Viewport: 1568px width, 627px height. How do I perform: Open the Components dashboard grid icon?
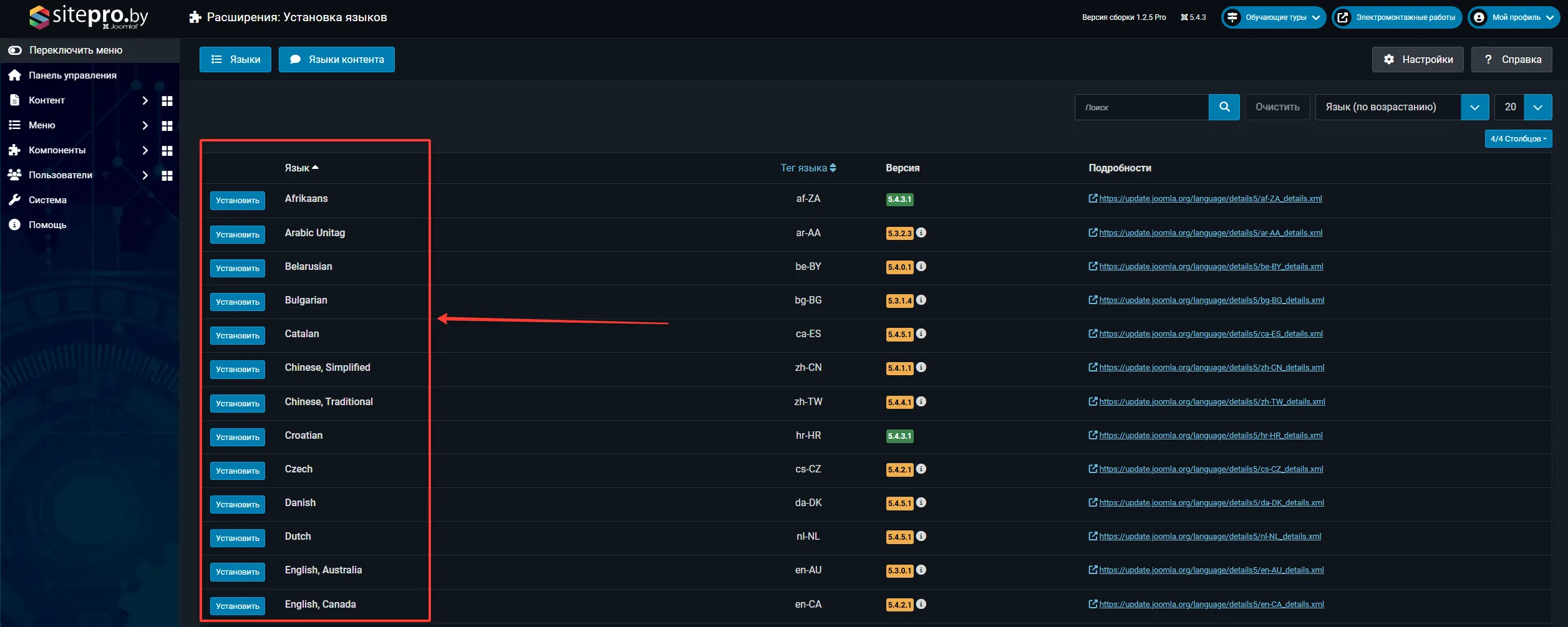[167, 151]
